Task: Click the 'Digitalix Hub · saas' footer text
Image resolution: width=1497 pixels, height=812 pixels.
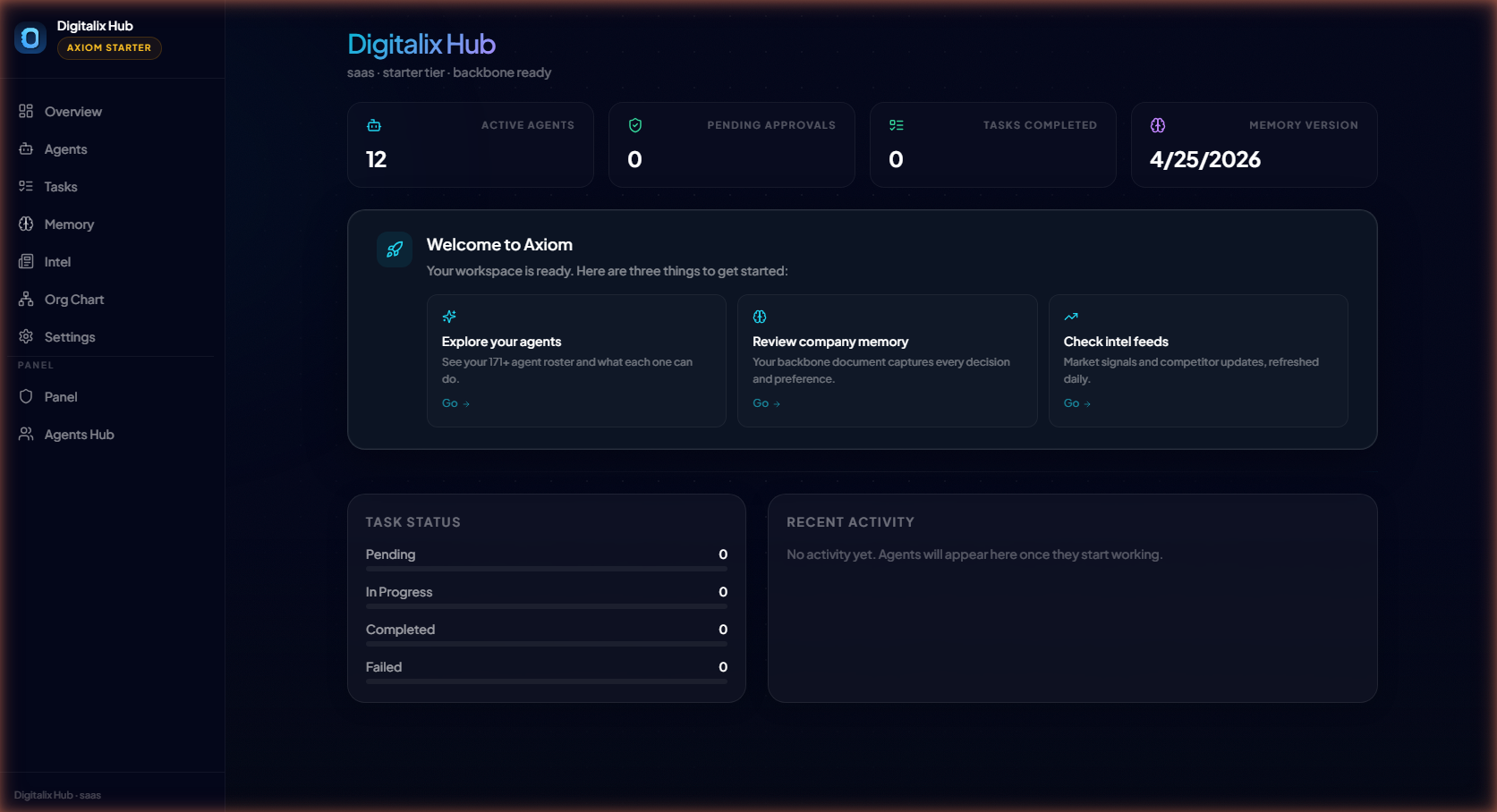Action: [57, 795]
